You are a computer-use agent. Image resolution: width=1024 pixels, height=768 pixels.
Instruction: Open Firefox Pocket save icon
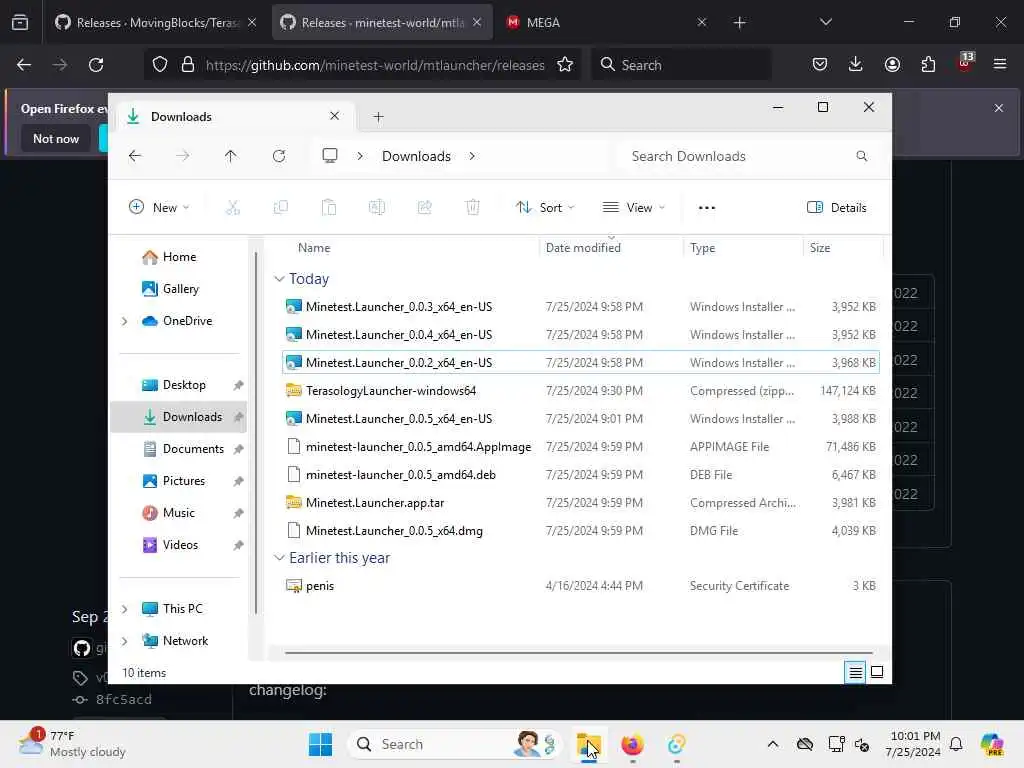pyautogui.click(x=820, y=65)
